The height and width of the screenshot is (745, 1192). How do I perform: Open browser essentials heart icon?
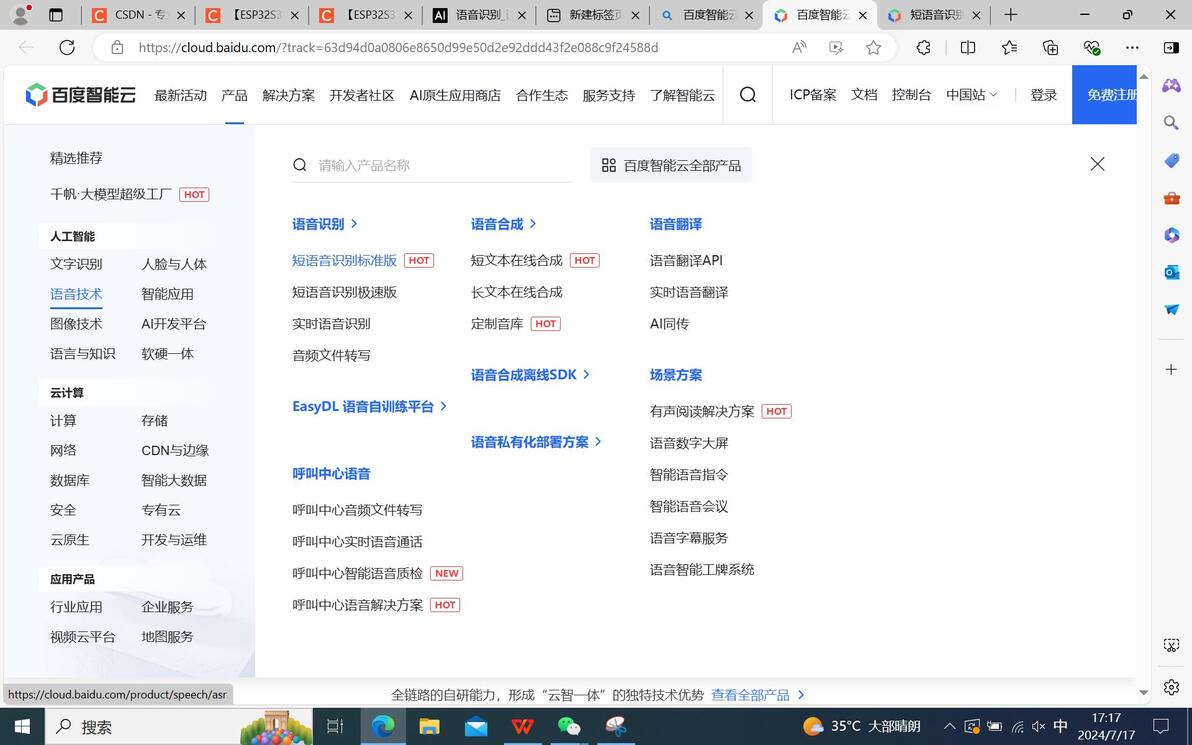[1092, 47]
